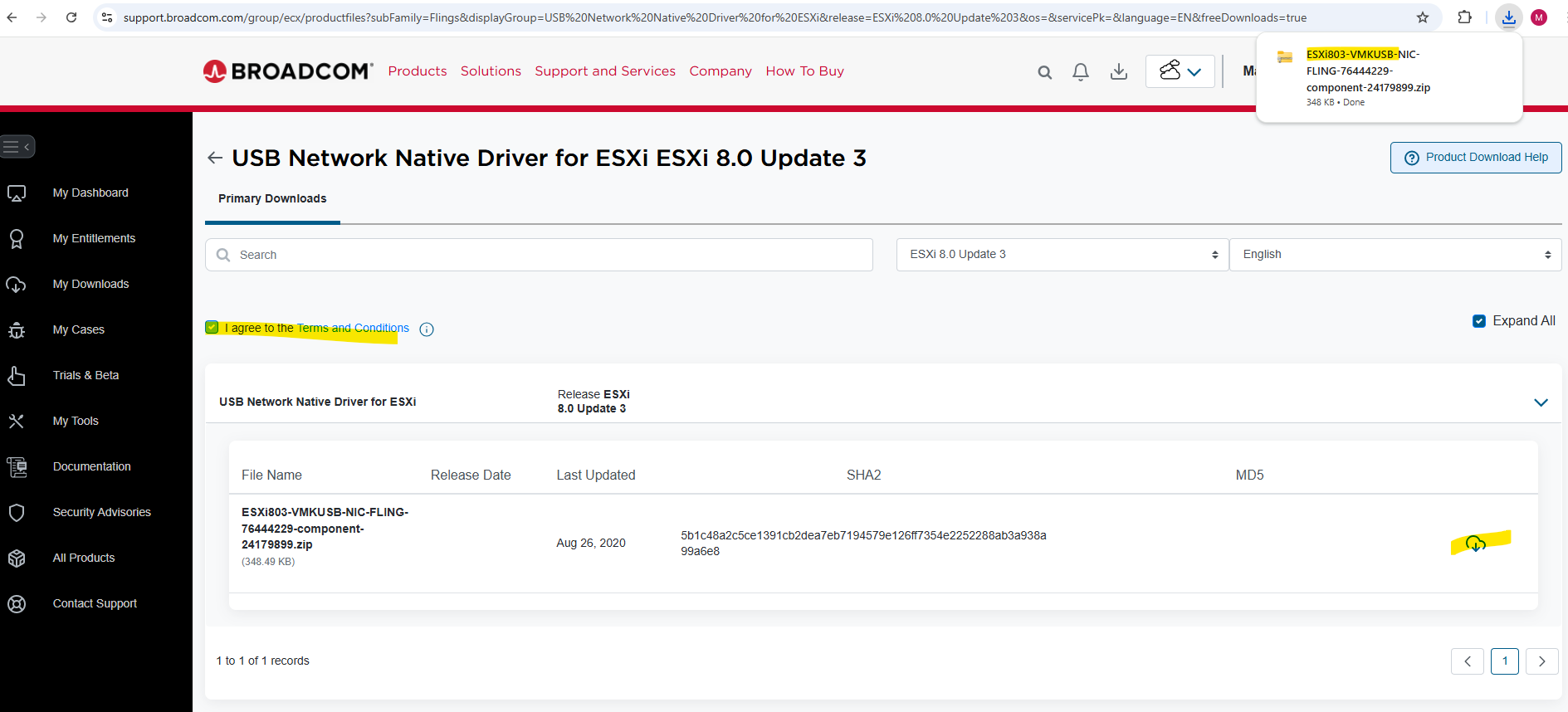Image resolution: width=1568 pixels, height=712 pixels.
Task: Click the File Name column header
Action: pos(271,475)
